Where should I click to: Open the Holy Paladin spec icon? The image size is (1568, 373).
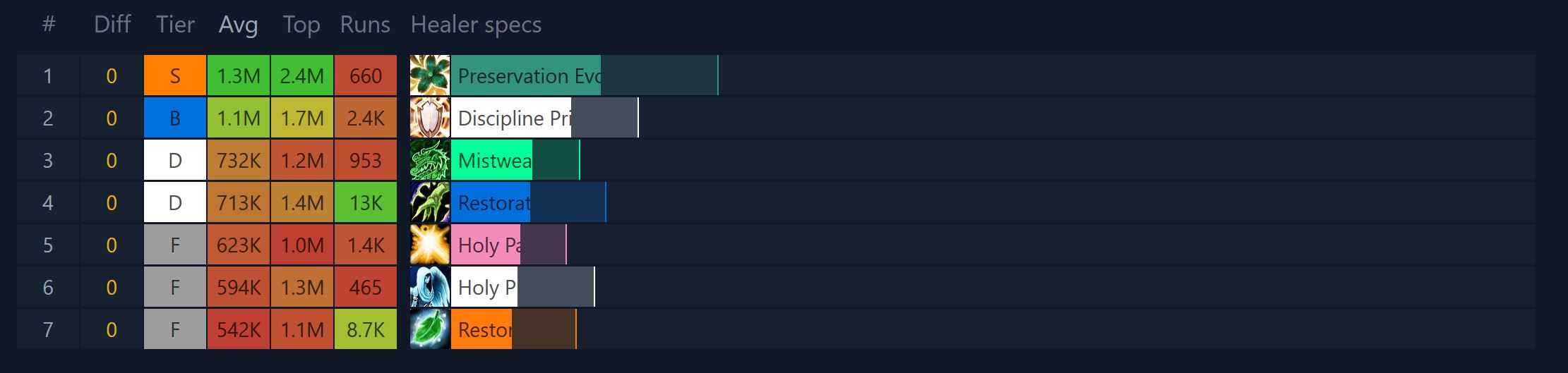429,245
